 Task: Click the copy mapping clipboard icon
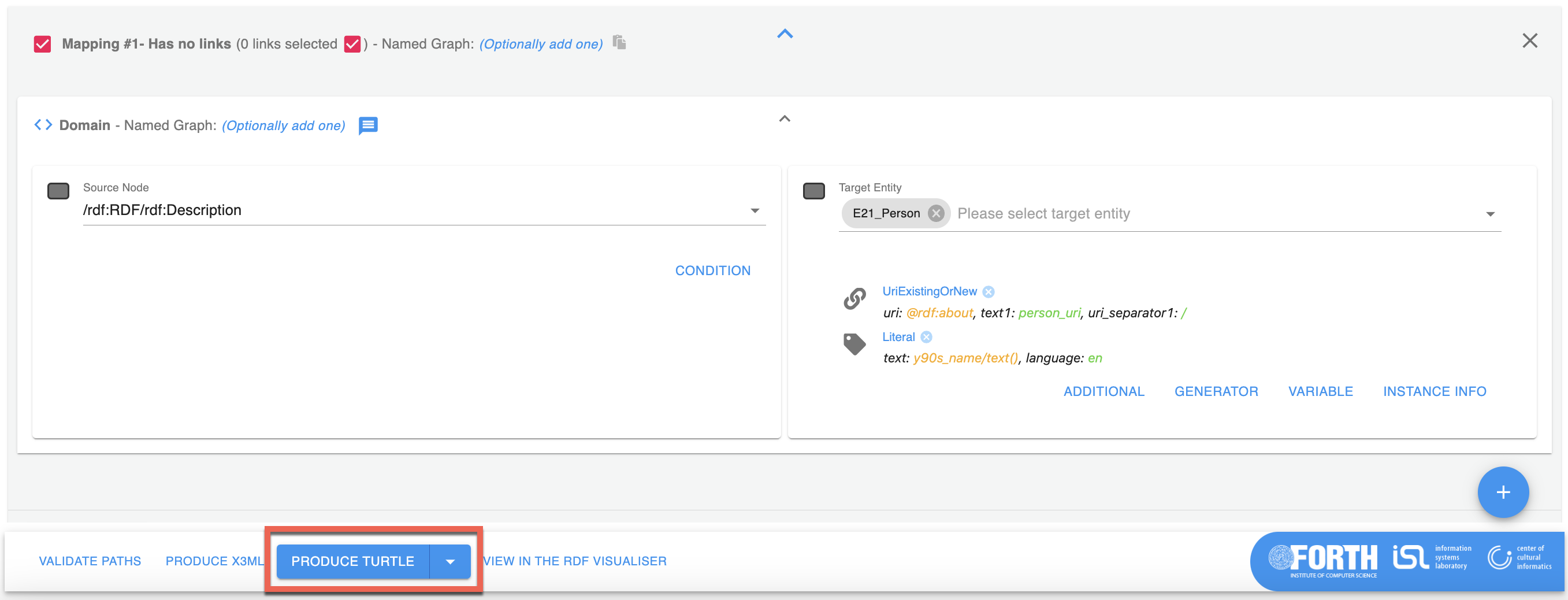click(619, 43)
